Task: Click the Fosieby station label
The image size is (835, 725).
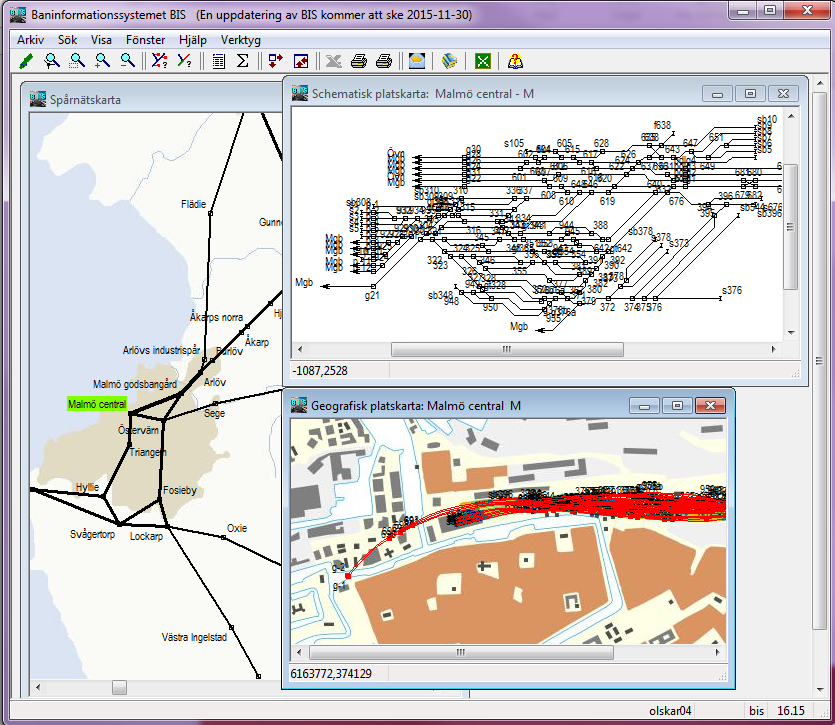Action: (180, 490)
